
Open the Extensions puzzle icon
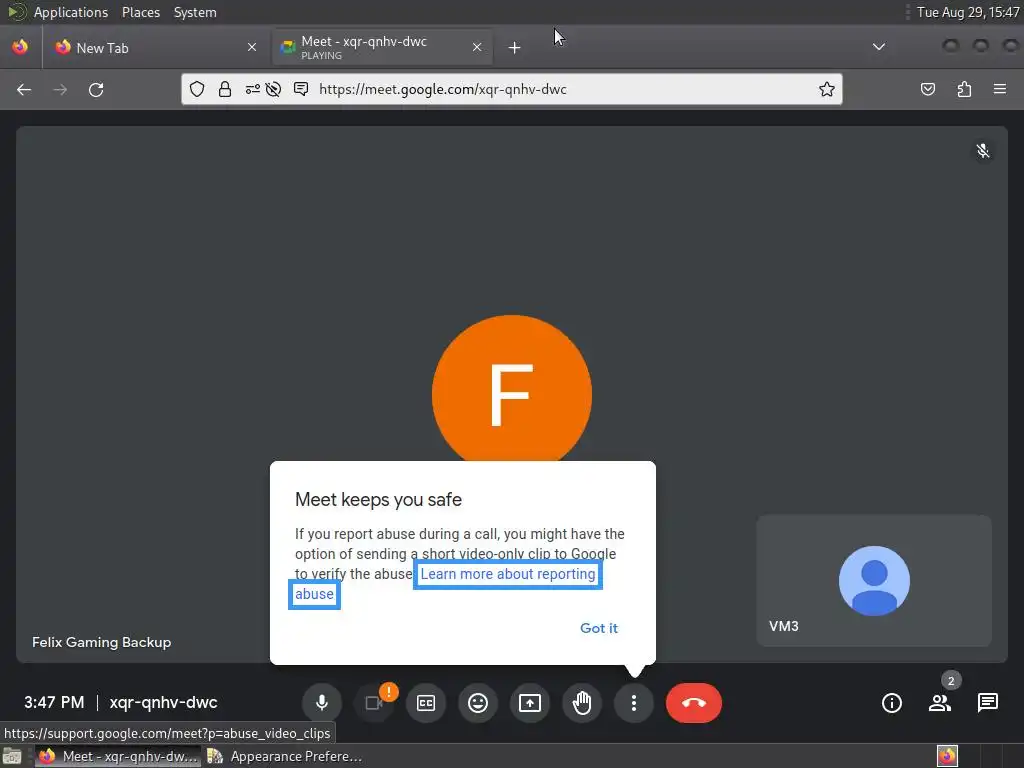(x=964, y=89)
